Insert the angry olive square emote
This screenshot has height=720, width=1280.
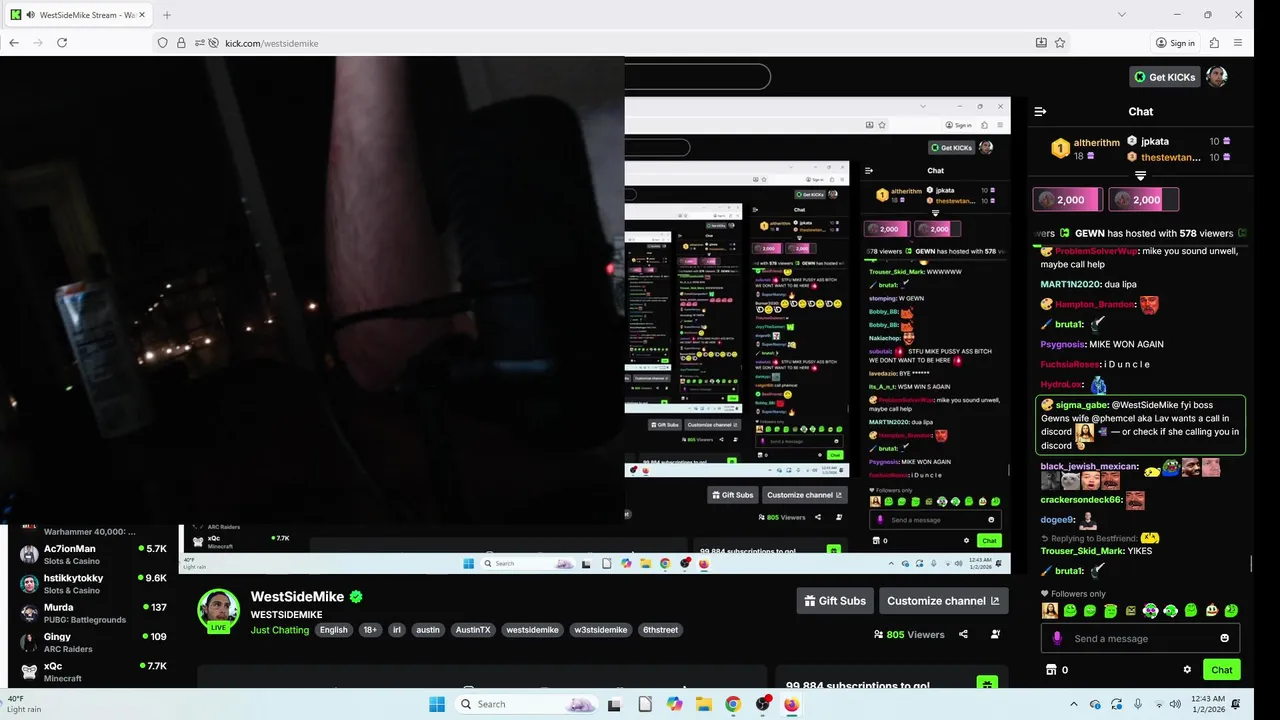tap(1131, 610)
